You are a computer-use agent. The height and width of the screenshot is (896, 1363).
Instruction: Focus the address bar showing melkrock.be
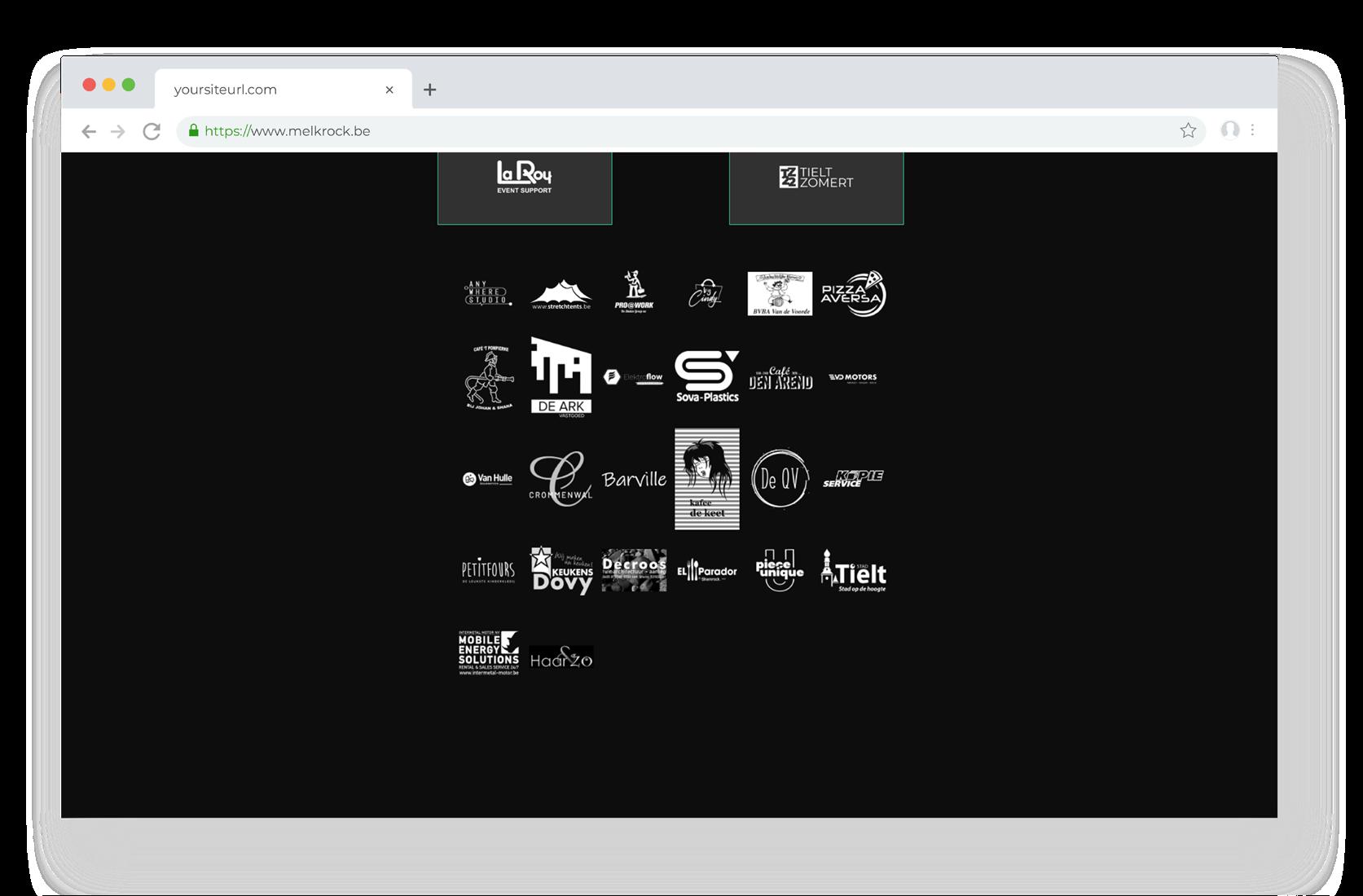691,130
